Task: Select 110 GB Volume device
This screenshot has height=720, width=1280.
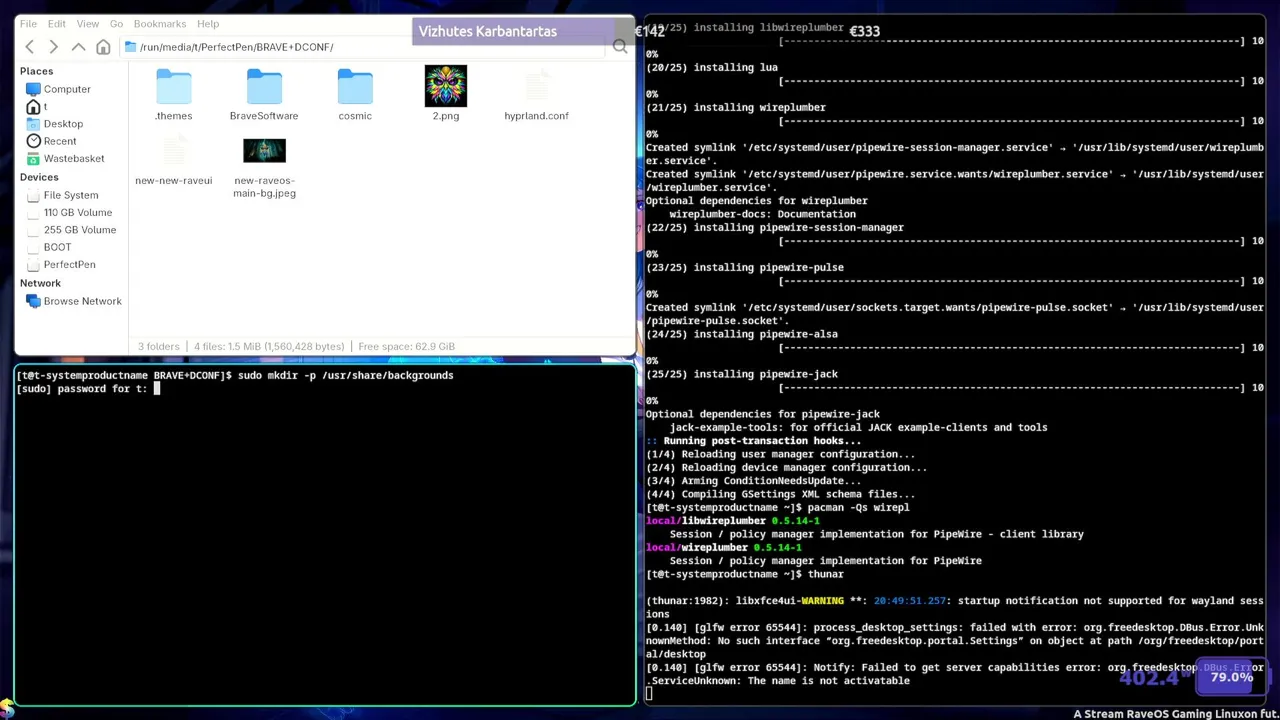Action: [78, 212]
